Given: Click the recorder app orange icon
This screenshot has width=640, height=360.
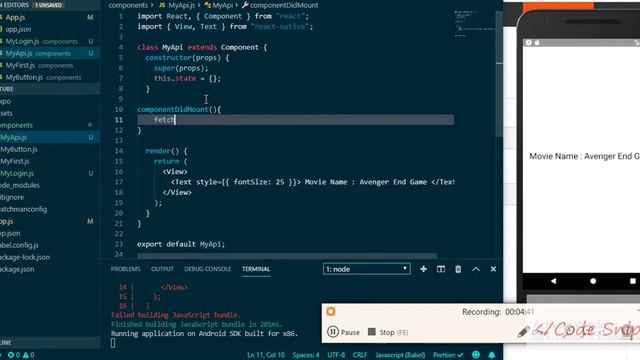Looking at the screenshot, I should (331, 311).
